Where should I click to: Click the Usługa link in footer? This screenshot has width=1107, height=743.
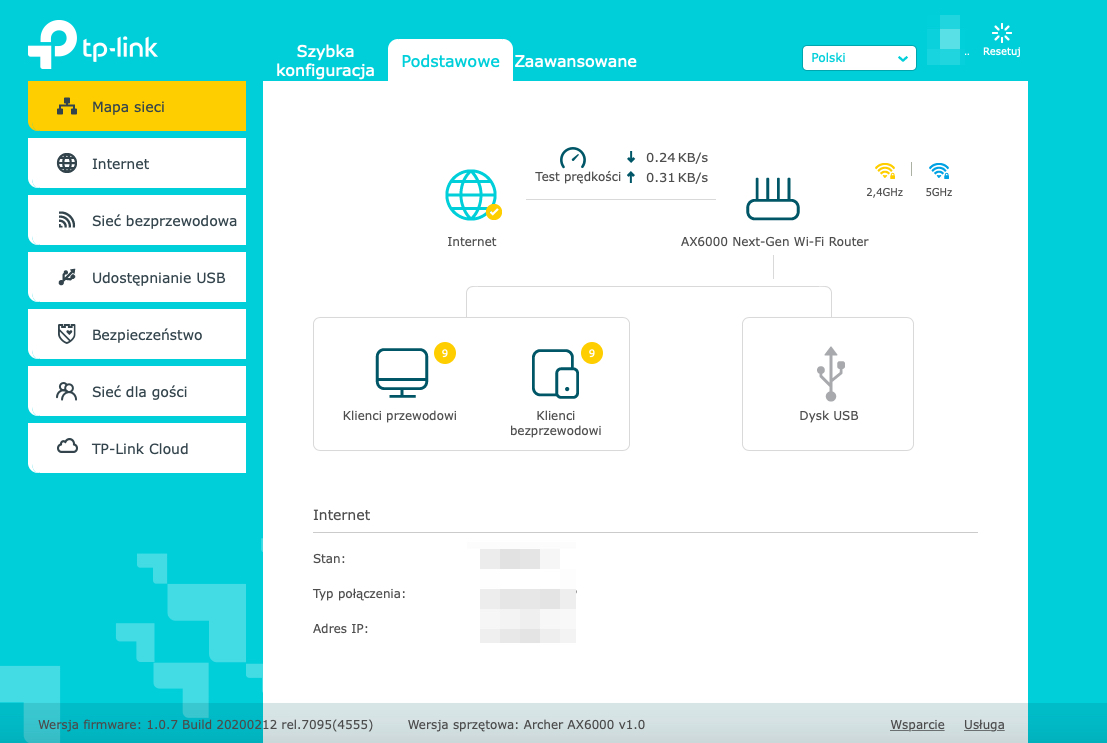[x=984, y=724]
